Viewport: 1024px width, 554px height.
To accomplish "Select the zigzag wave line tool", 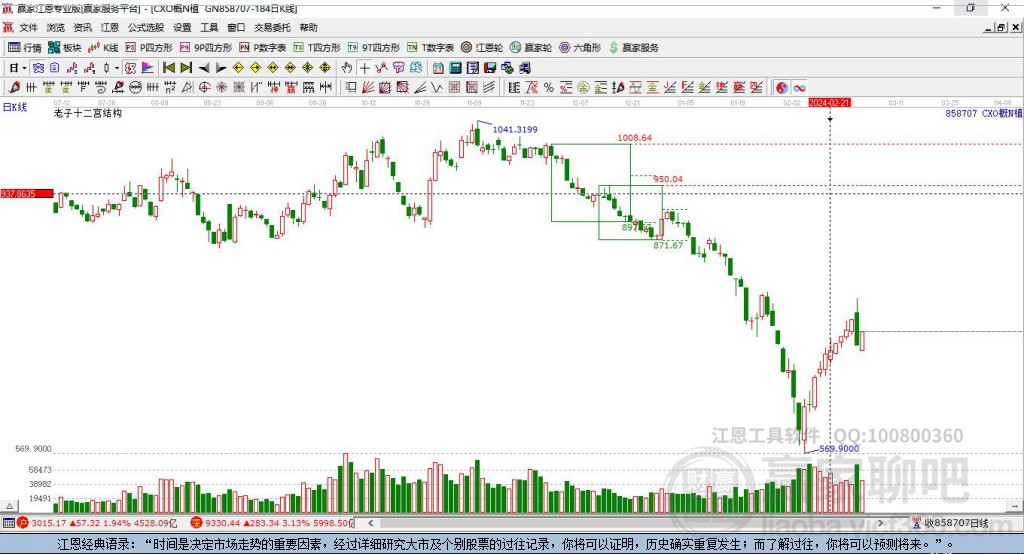I will [x=437, y=88].
